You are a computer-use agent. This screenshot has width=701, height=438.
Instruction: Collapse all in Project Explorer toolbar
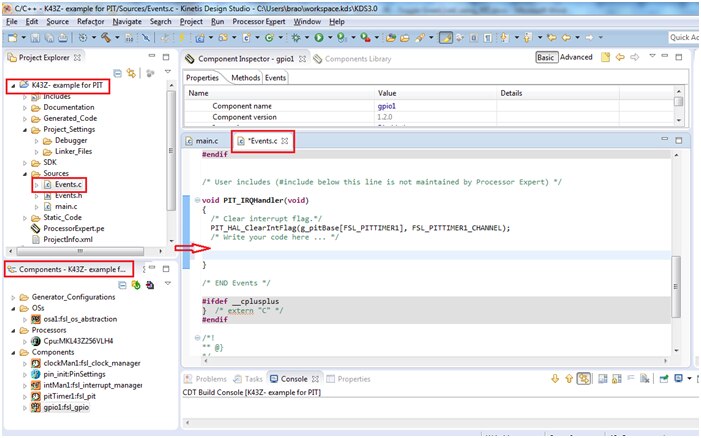(x=118, y=73)
